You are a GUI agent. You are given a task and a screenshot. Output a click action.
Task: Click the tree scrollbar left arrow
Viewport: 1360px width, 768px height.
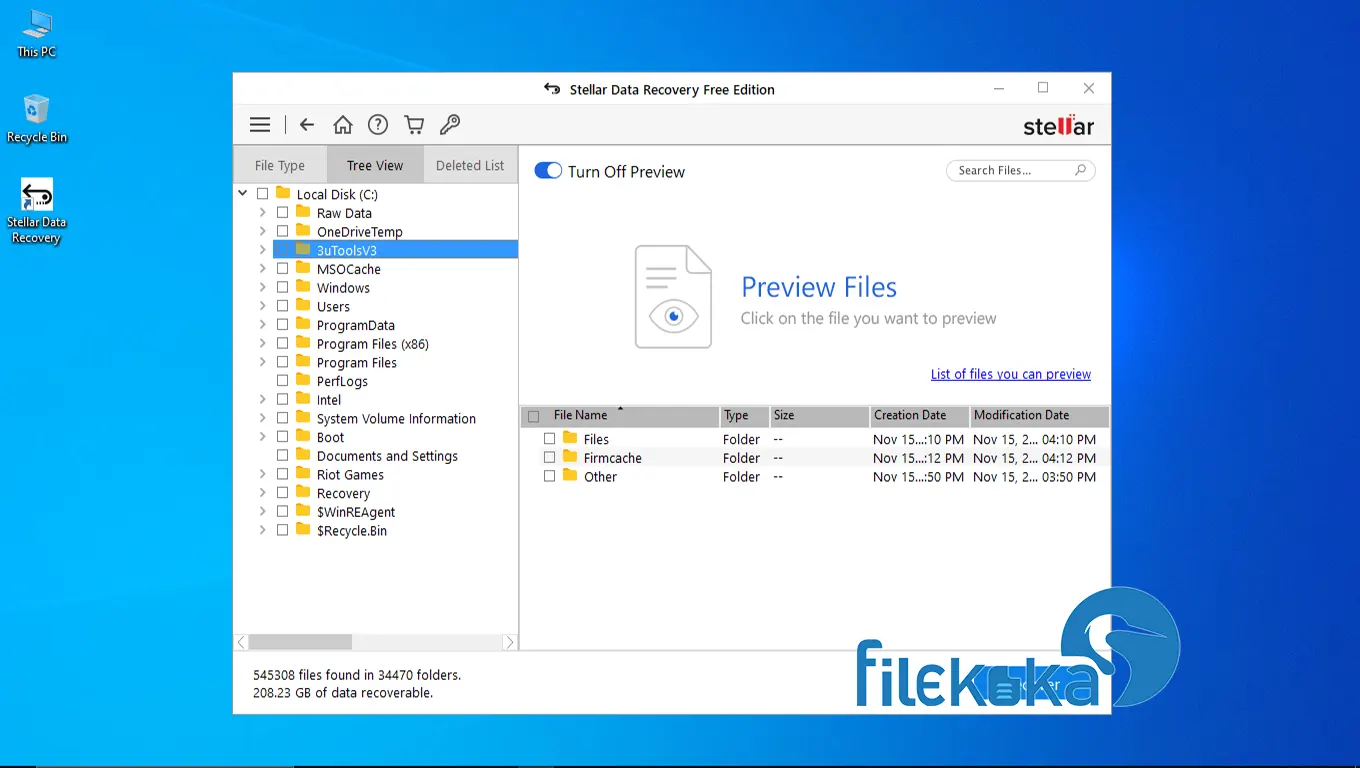point(241,642)
